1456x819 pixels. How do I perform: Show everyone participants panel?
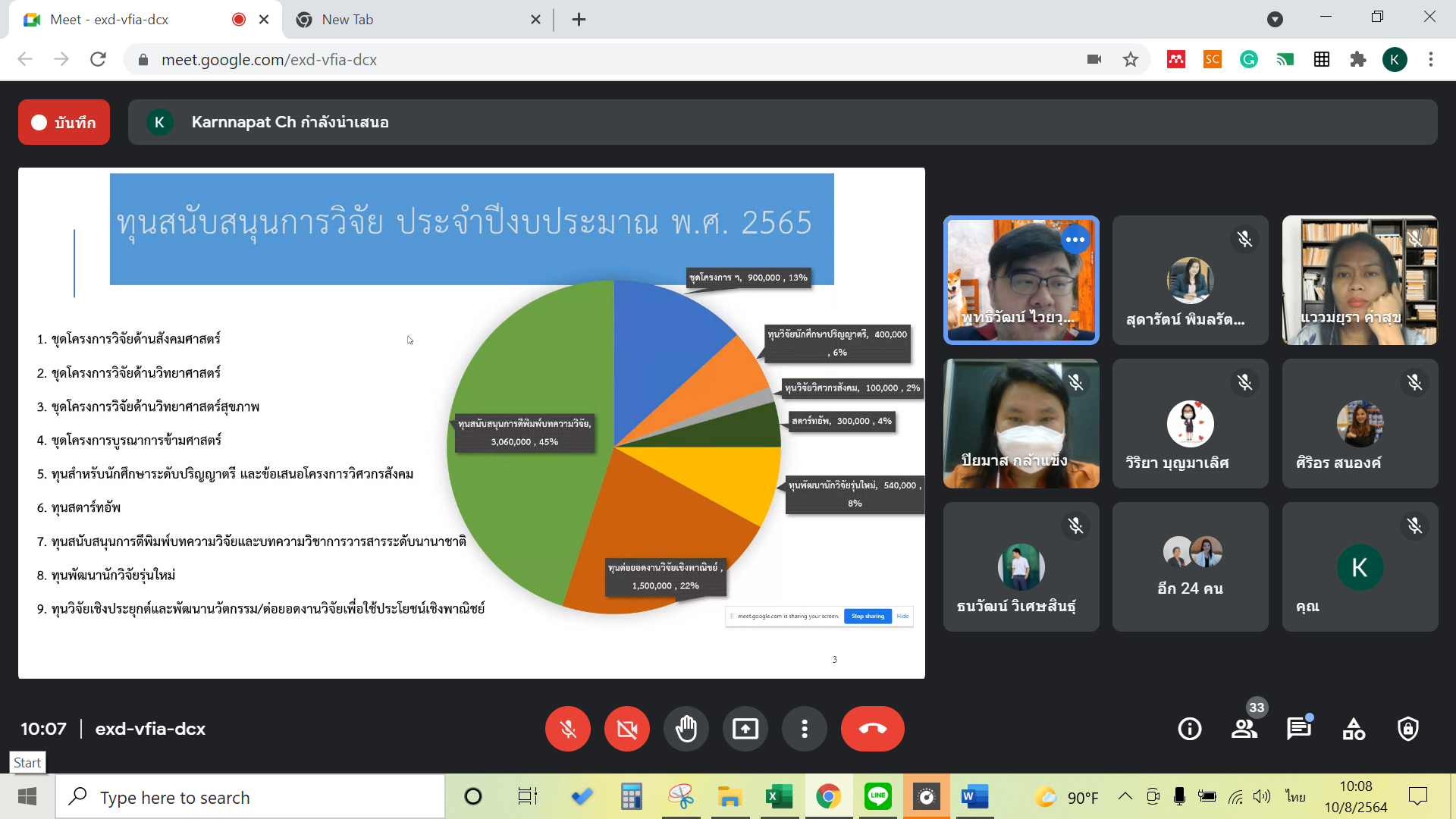(1244, 729)
